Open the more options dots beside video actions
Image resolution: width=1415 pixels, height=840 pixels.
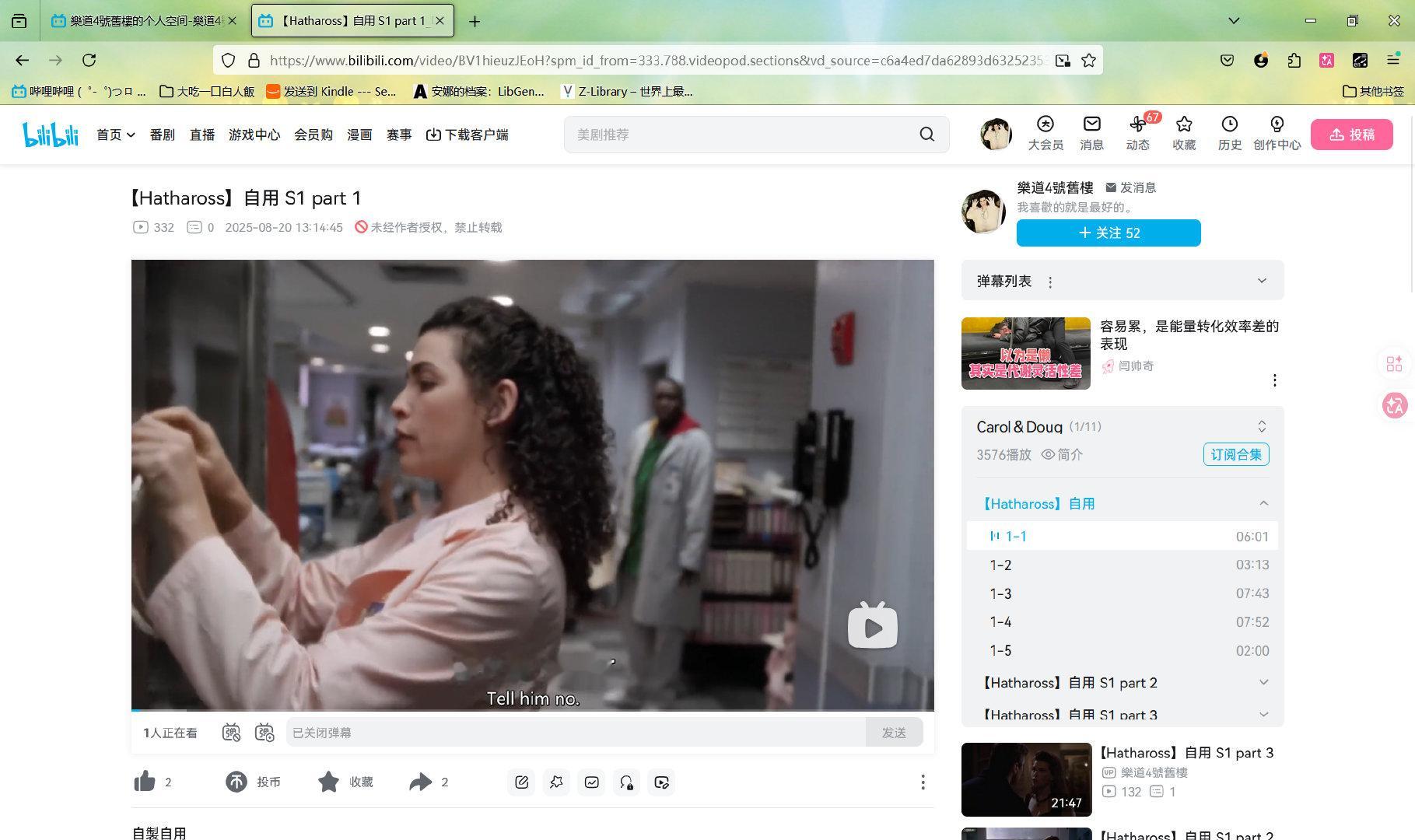[x=923, y=782]
